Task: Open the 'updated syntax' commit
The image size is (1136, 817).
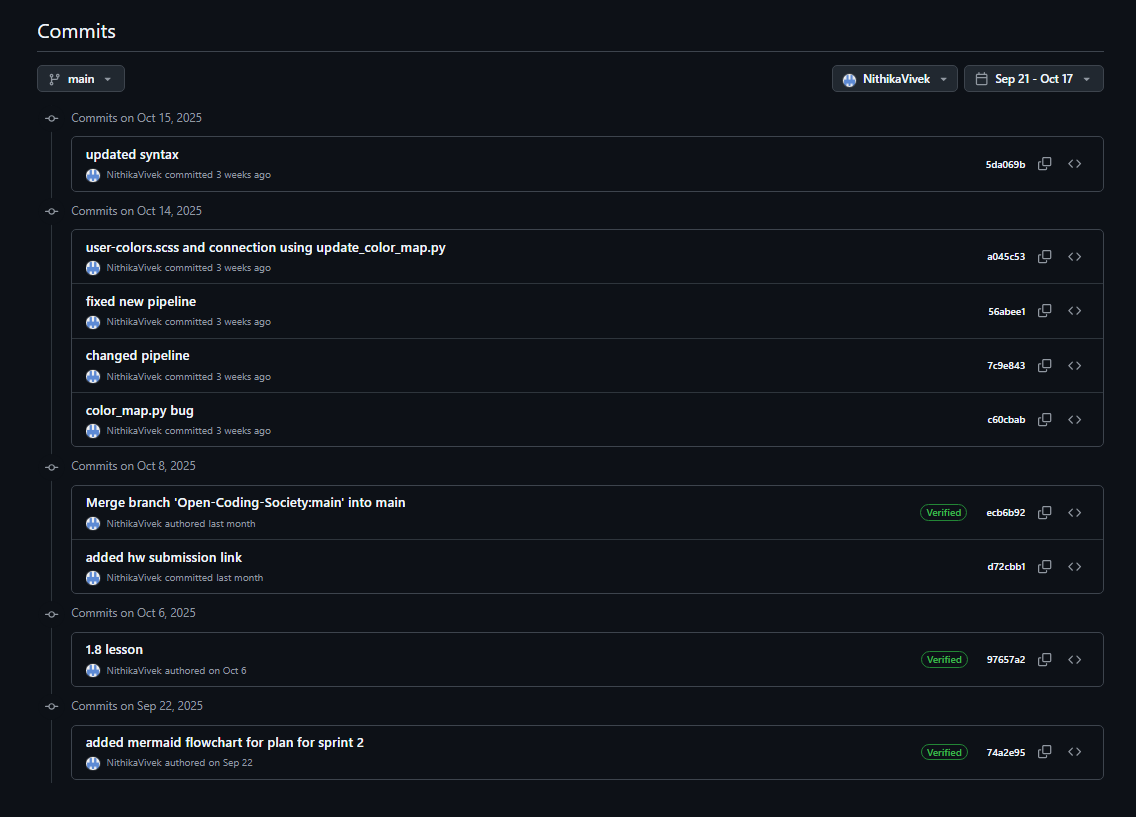Action: (x=132, y=154)
